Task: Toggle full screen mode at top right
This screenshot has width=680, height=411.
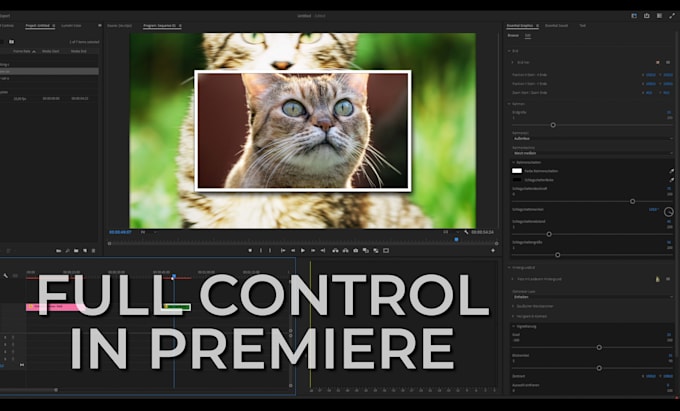Action: [672, 16]
